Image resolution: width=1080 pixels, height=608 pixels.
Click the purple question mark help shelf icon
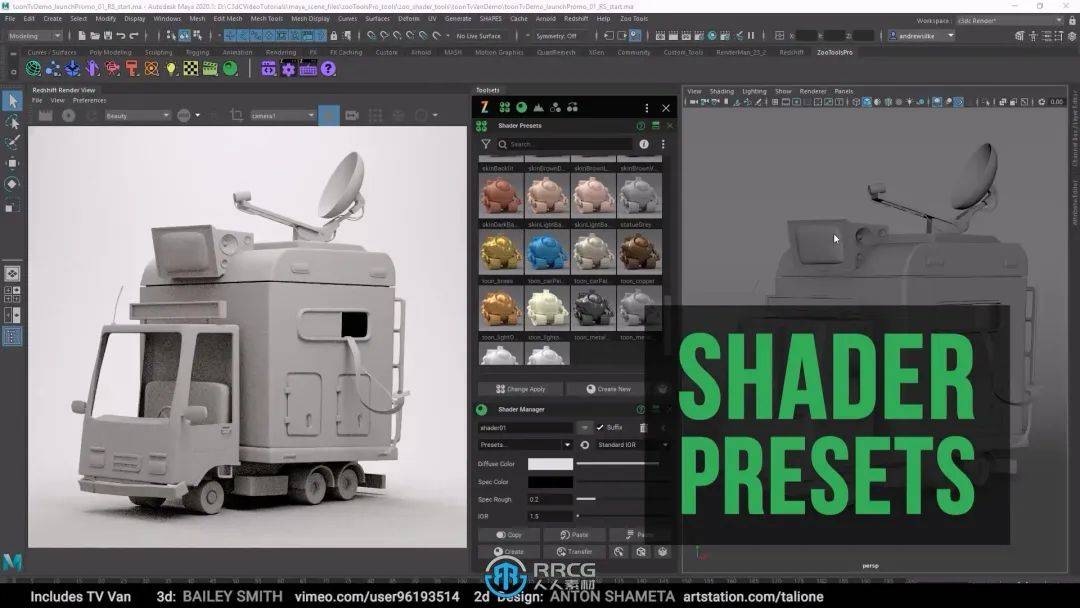327,70
